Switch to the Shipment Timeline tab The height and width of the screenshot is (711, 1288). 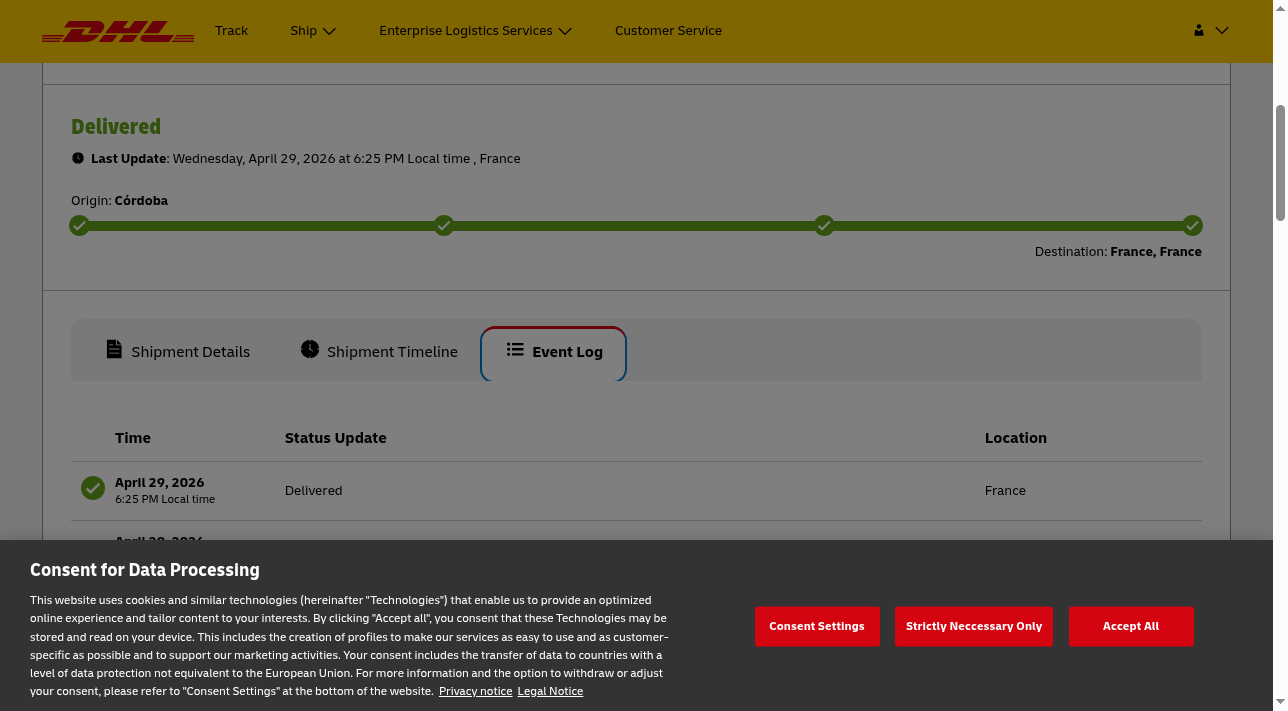pyautogui.click(x=379, y=351)
